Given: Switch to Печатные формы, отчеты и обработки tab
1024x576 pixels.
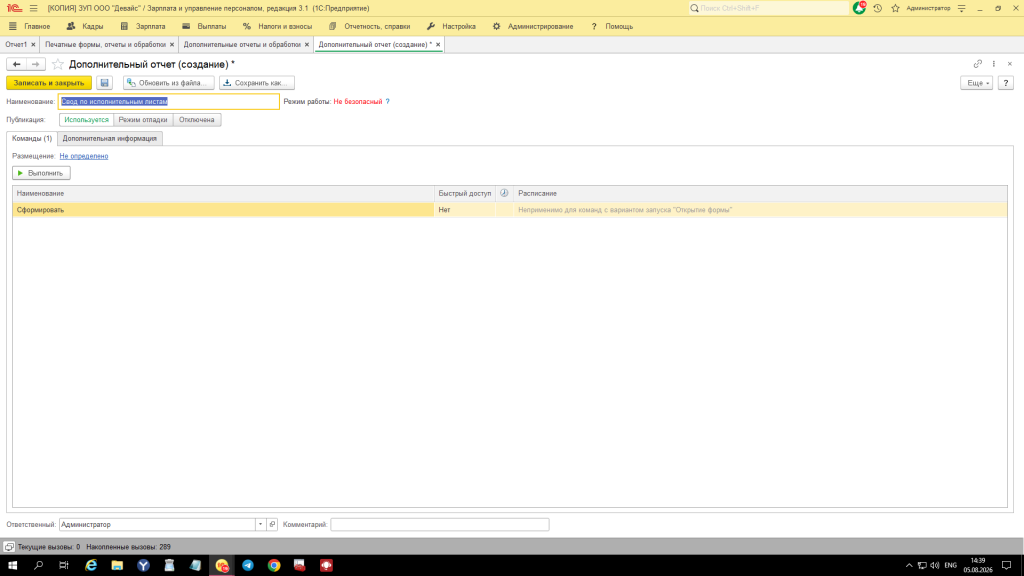Looking at the screenshot, I should click(x=105, y=44).
